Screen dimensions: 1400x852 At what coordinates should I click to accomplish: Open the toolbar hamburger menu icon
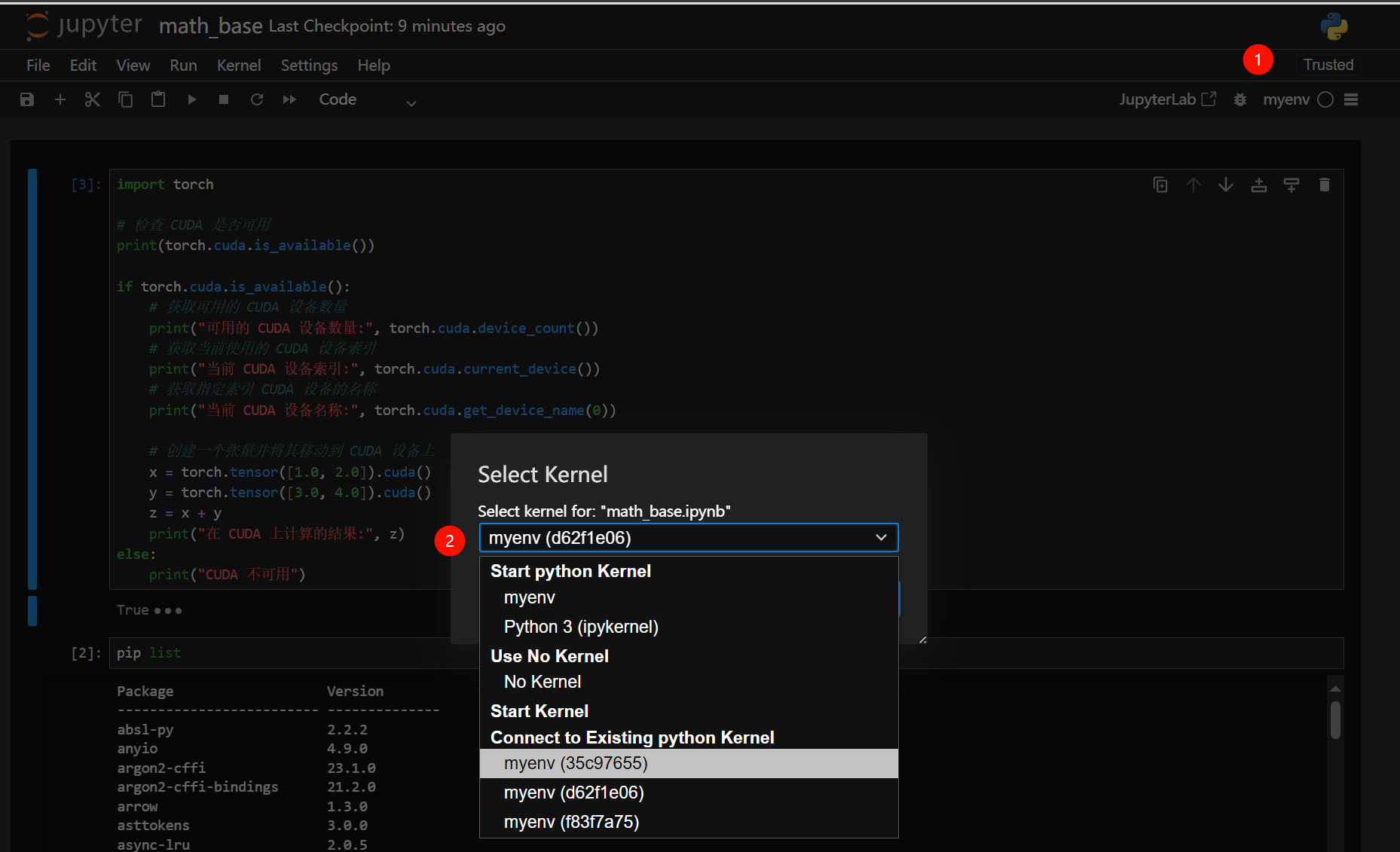point(1351,99)
